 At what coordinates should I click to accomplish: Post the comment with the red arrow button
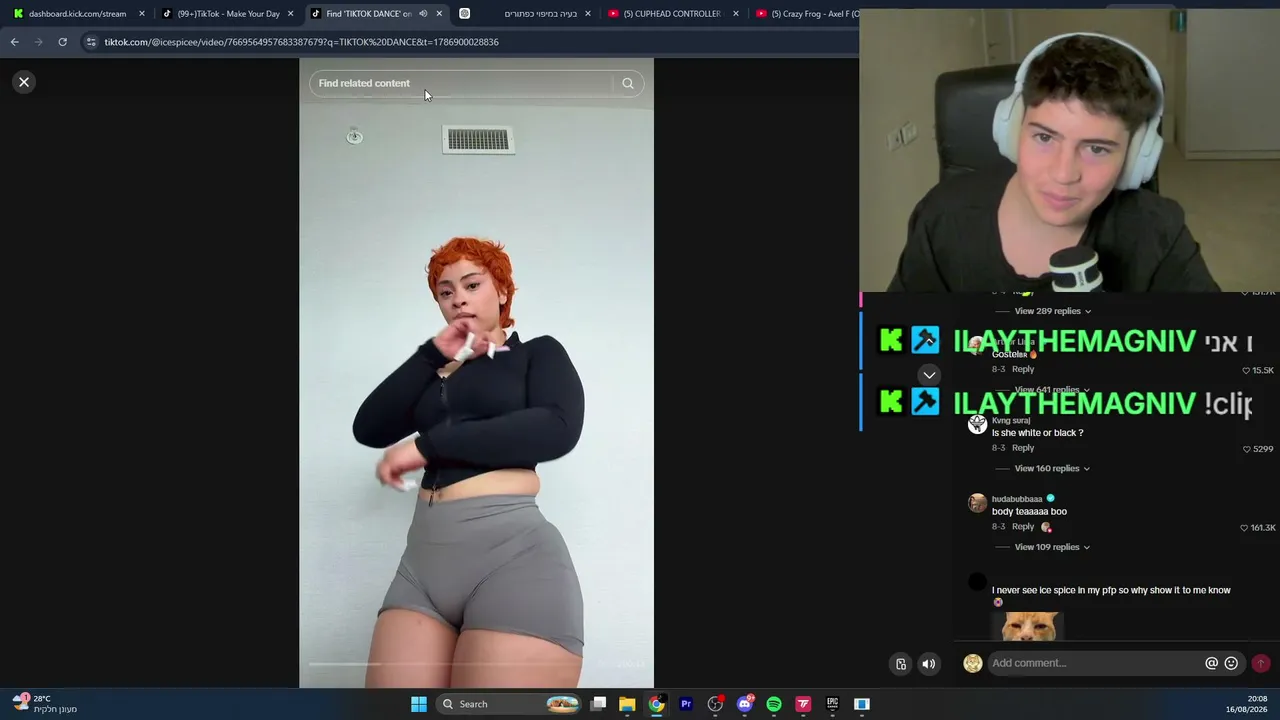(x=1261, y=663)
